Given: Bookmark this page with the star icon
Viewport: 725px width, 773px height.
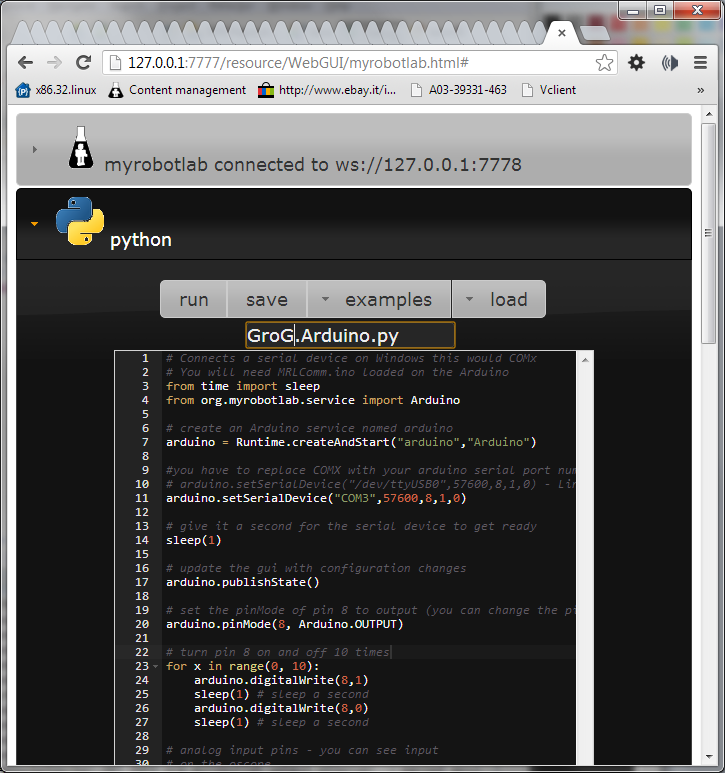Looking at the screenshot, I should tap(604, 63).
